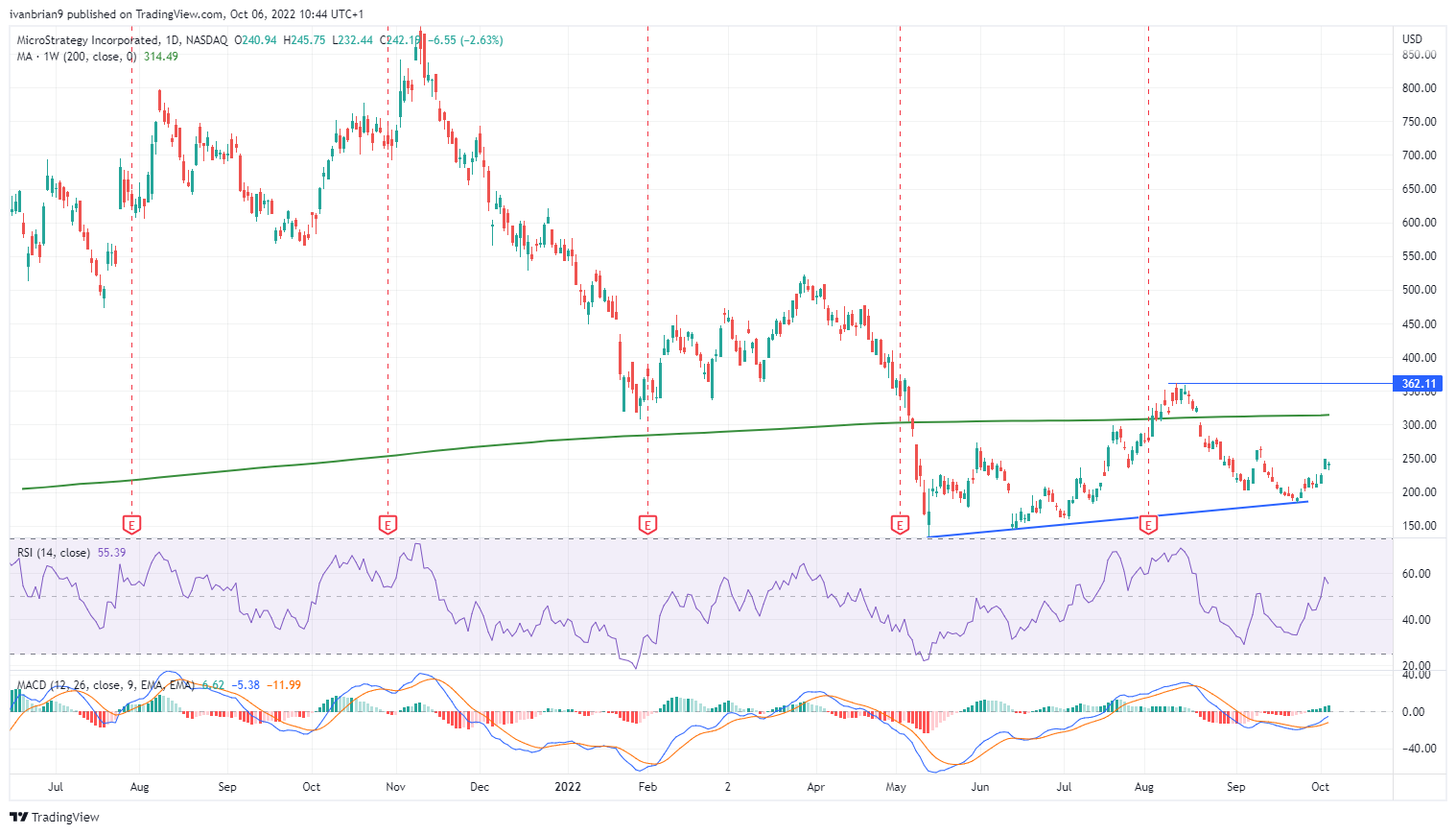Click the earnings icon near August 2022
The height and width of the screenshot is (834, 1456).
coord(1148,524)
